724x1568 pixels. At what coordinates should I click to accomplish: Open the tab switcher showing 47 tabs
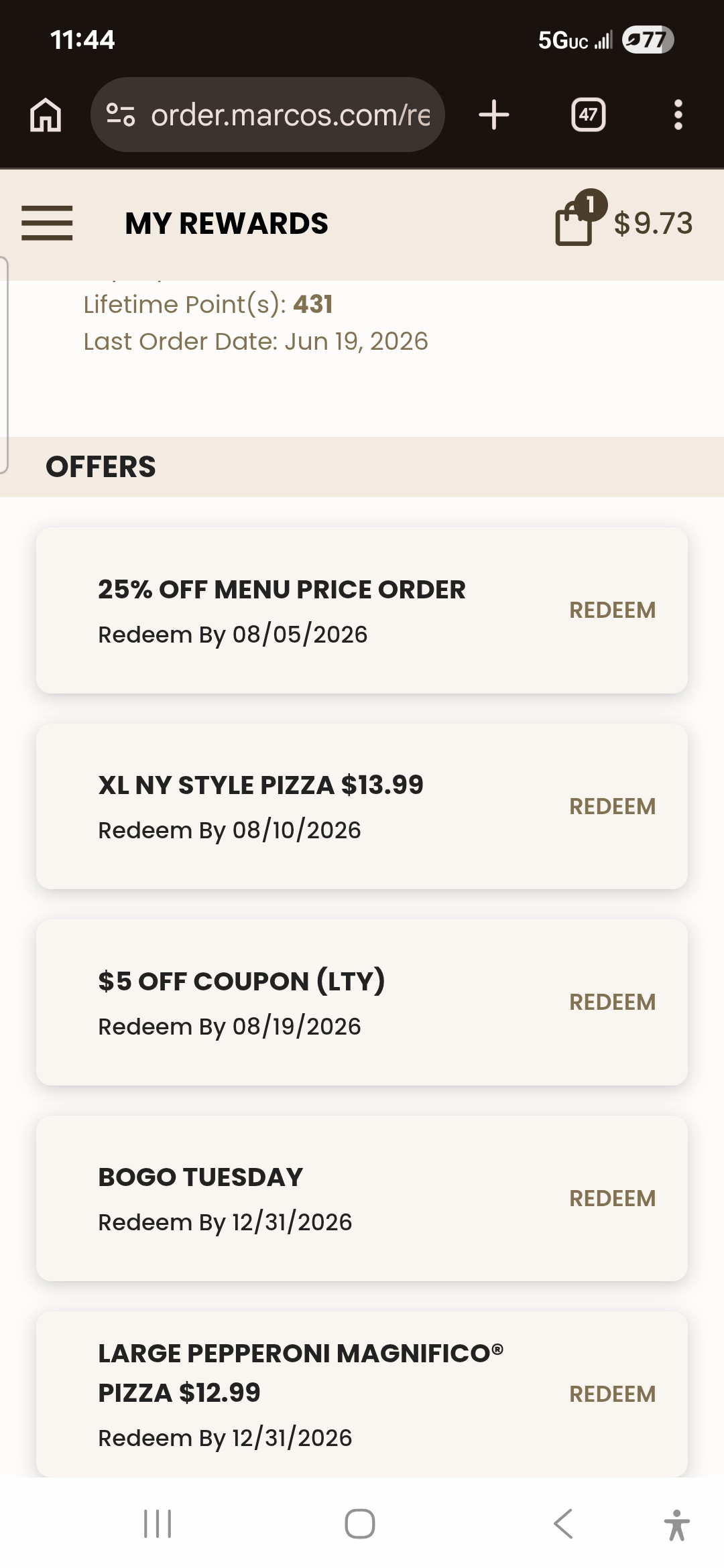(588, 115)
